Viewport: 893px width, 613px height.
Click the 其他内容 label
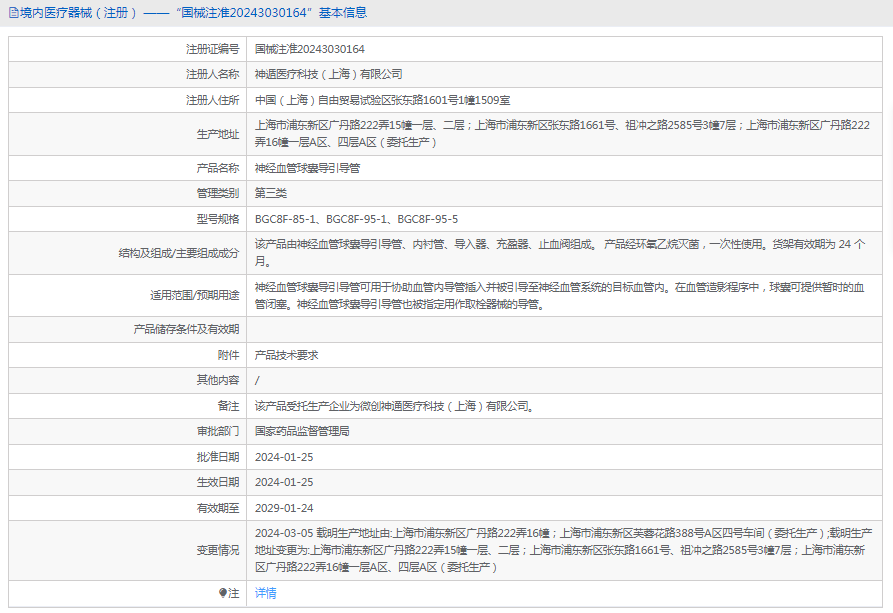[x=218, y=380]
